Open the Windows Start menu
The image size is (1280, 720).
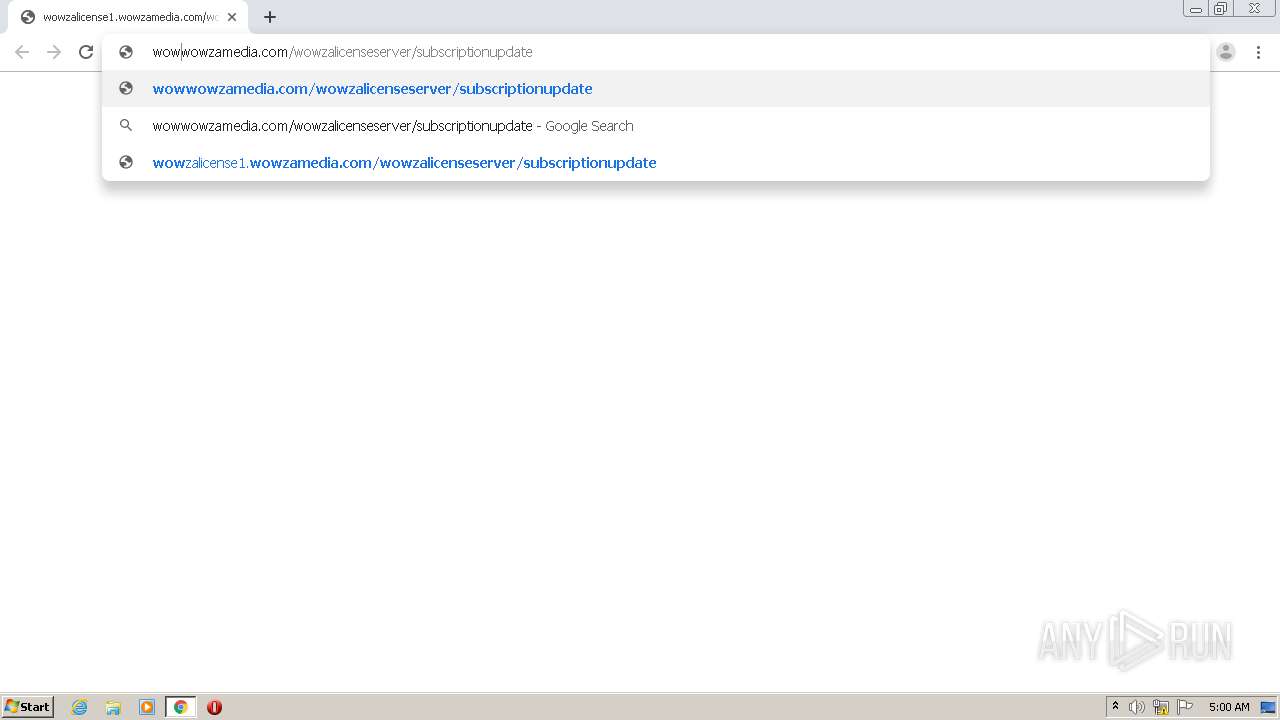tap(28, 707)
